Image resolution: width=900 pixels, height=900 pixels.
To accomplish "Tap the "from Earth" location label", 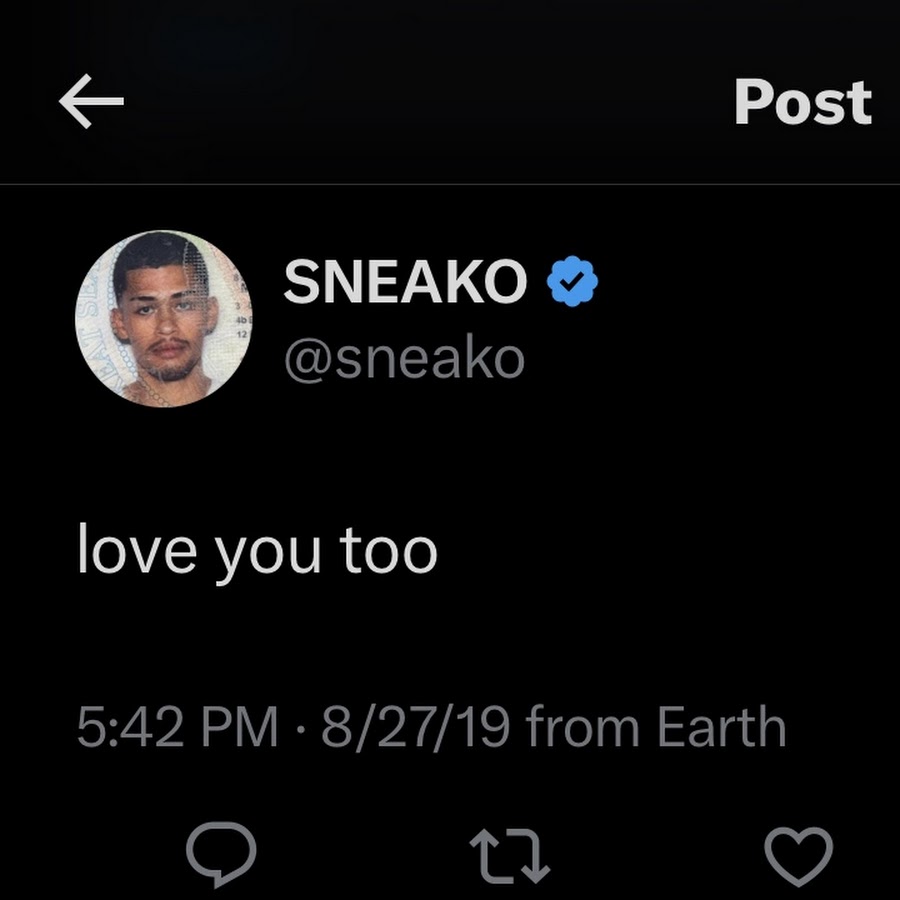I will pyautogui.click(x=655, y=726).
